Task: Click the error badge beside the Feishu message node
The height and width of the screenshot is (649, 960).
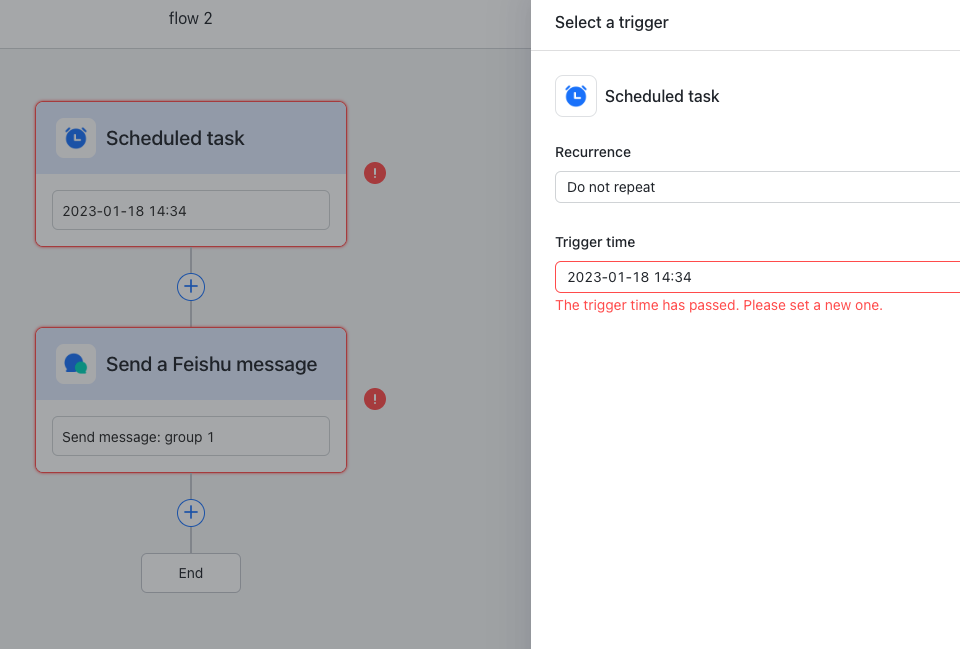Action: [375, 399]
